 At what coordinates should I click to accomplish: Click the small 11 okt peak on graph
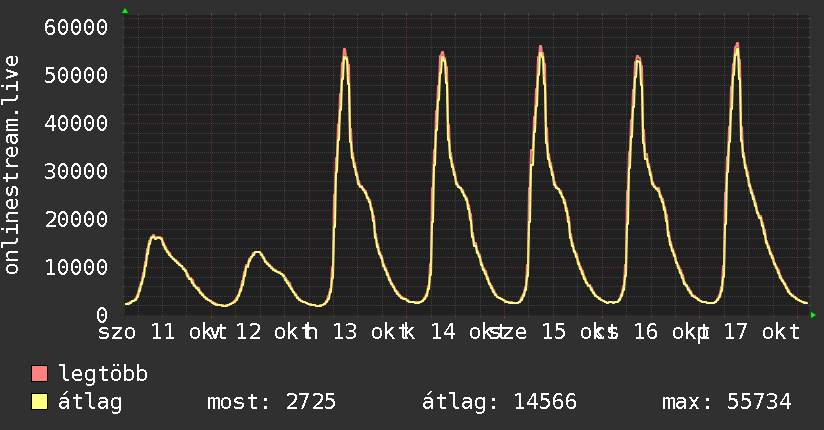(x=154, y=237)
